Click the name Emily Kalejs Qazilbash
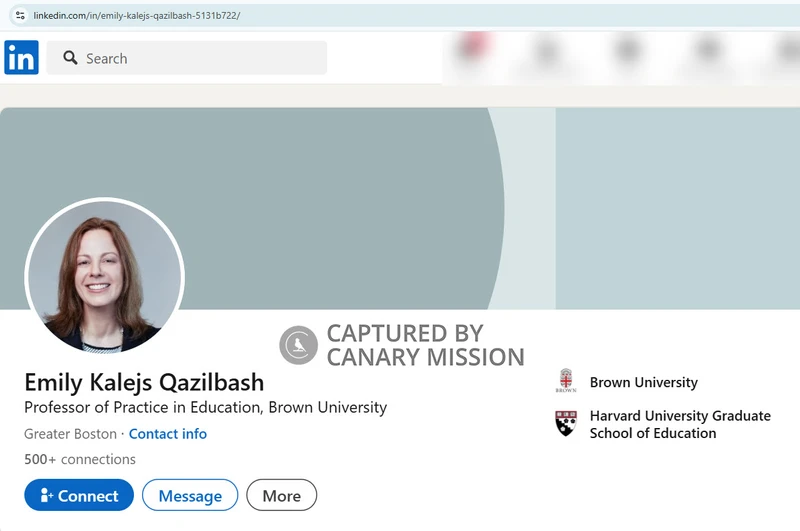Viewport: 800px width, 531px height. (144, 382)
